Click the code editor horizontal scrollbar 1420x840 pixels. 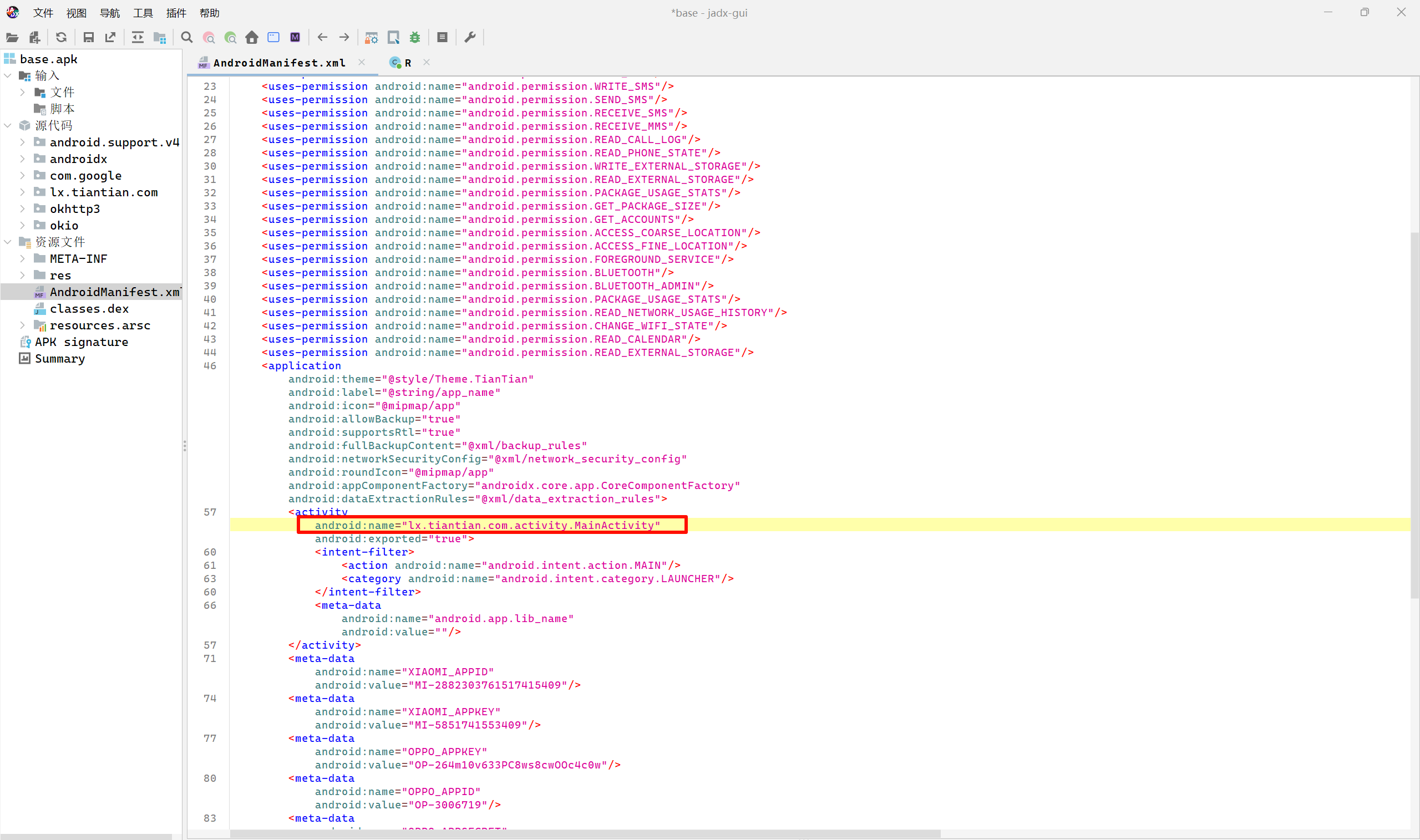point(585,834)
